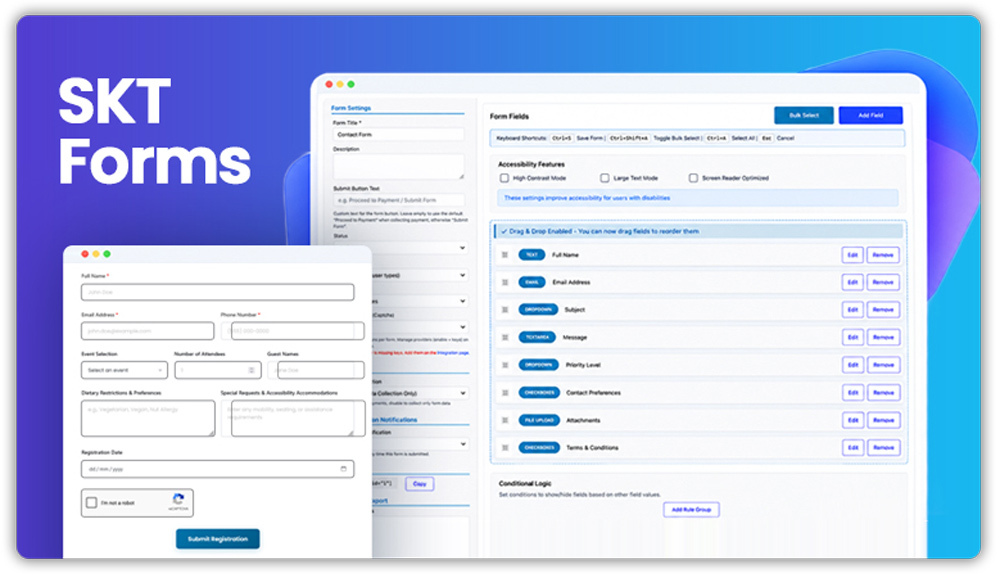The width and height of the screenshot is (1000, 578).
Task: Click the Phone Number input field
Action: pos(293,331)
